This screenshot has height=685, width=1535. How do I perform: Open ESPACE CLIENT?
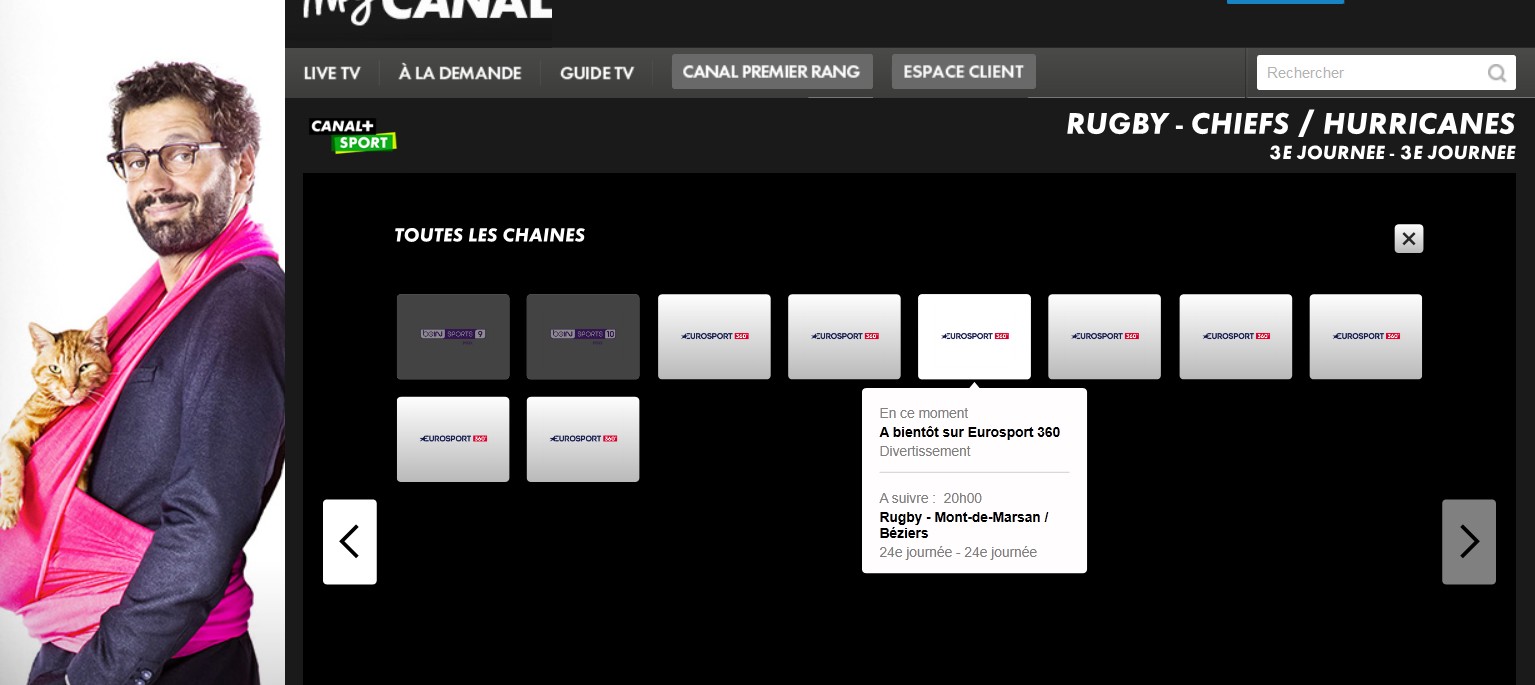[x=964, y=72]
